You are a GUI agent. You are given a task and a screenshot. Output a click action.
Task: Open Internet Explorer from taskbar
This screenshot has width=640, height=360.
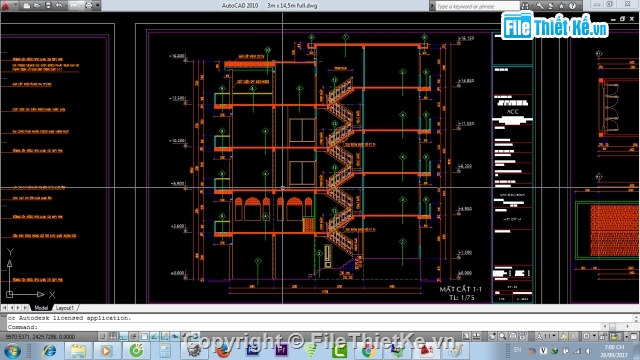pos(50,351)
